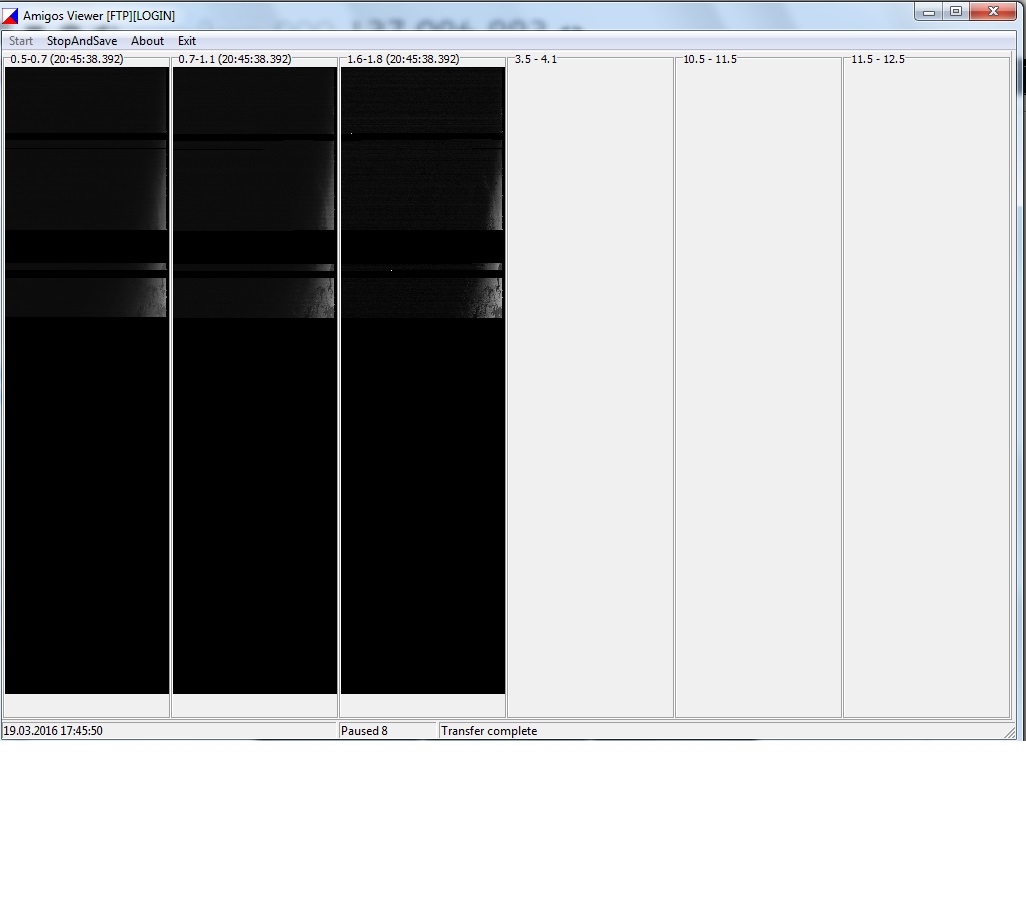The height and width of the screenshot is (922, 1026).
Task: Click the 0.5-0.7 (20:45:38.392) label
Action: (67, 59)
